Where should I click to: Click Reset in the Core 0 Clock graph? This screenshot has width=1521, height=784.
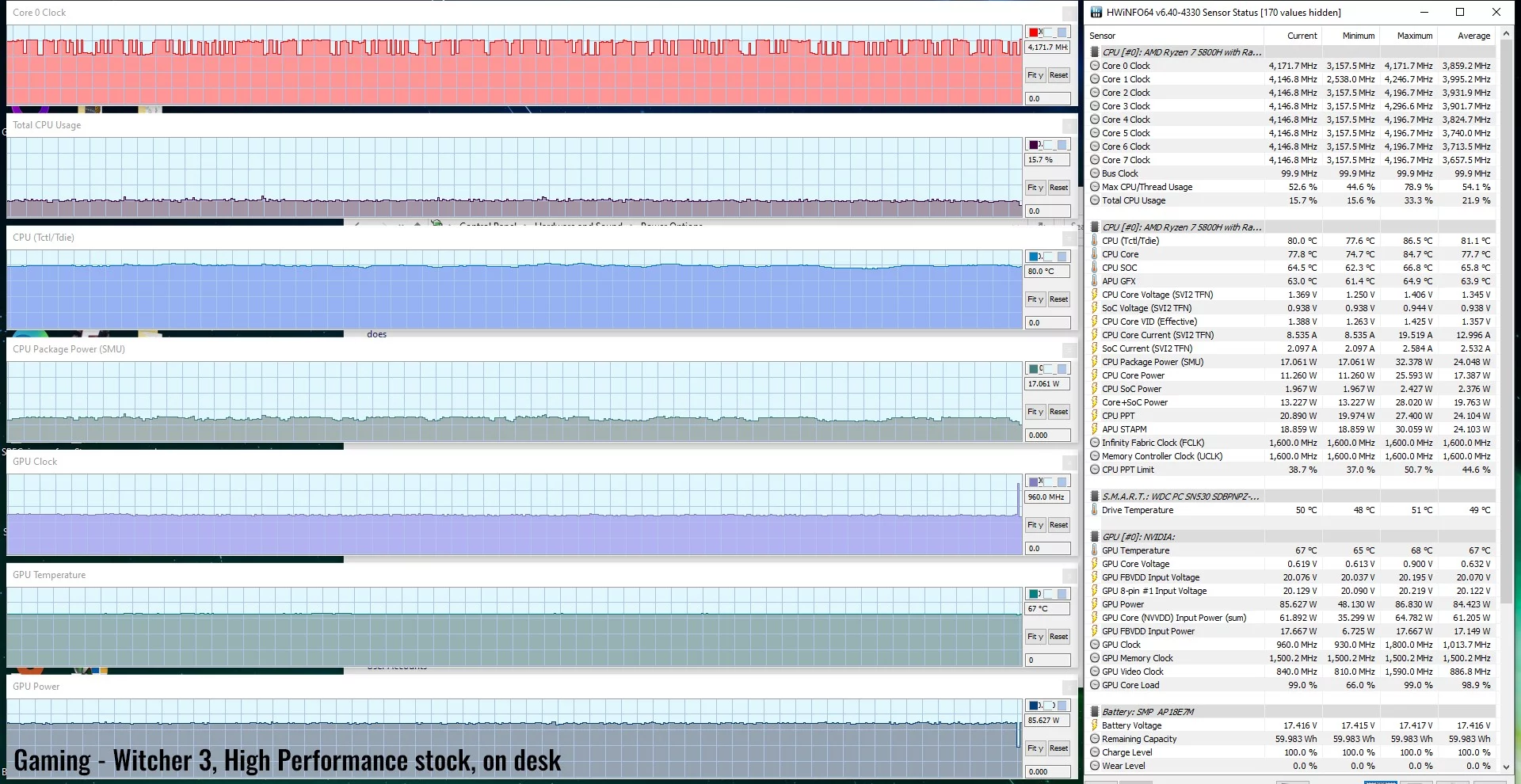1059,74
